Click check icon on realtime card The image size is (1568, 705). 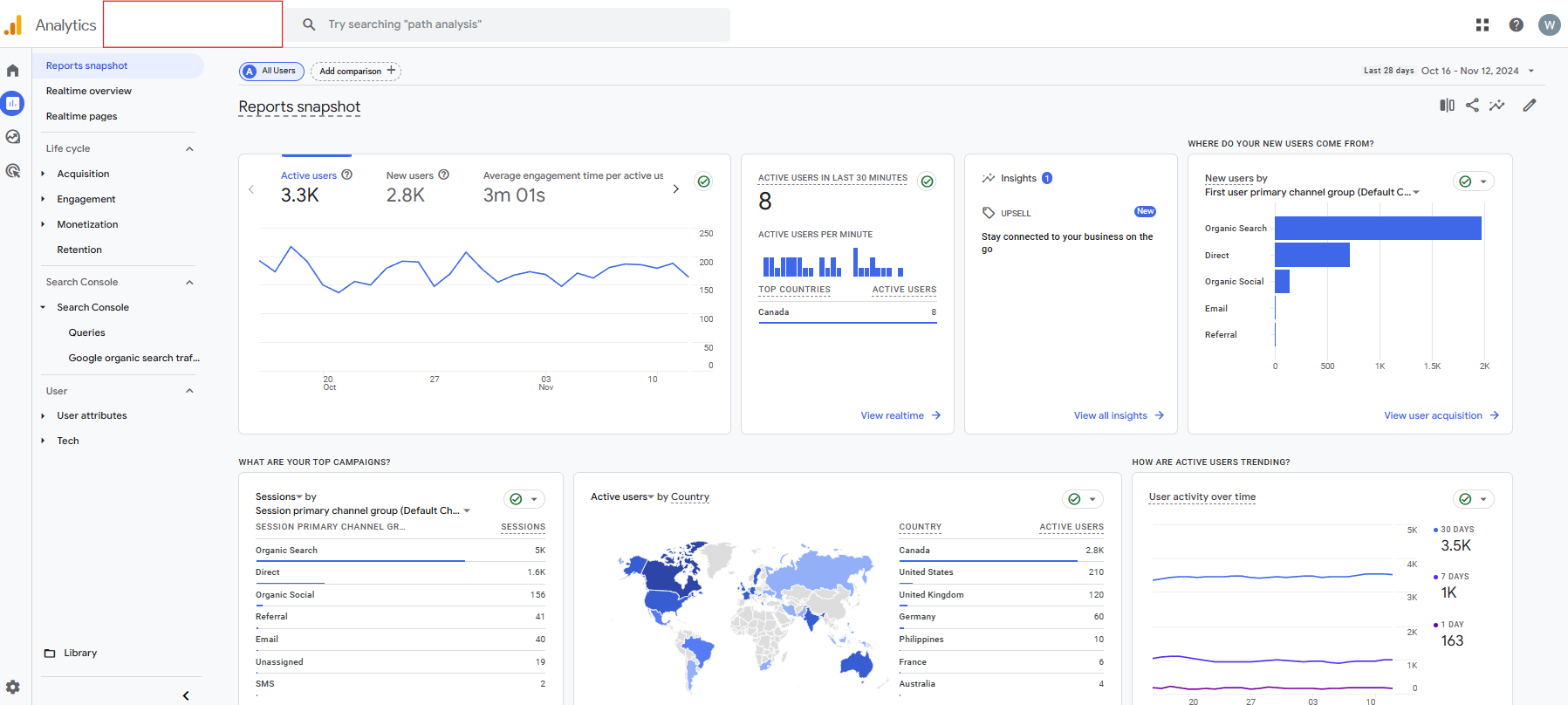pos(928,181)
